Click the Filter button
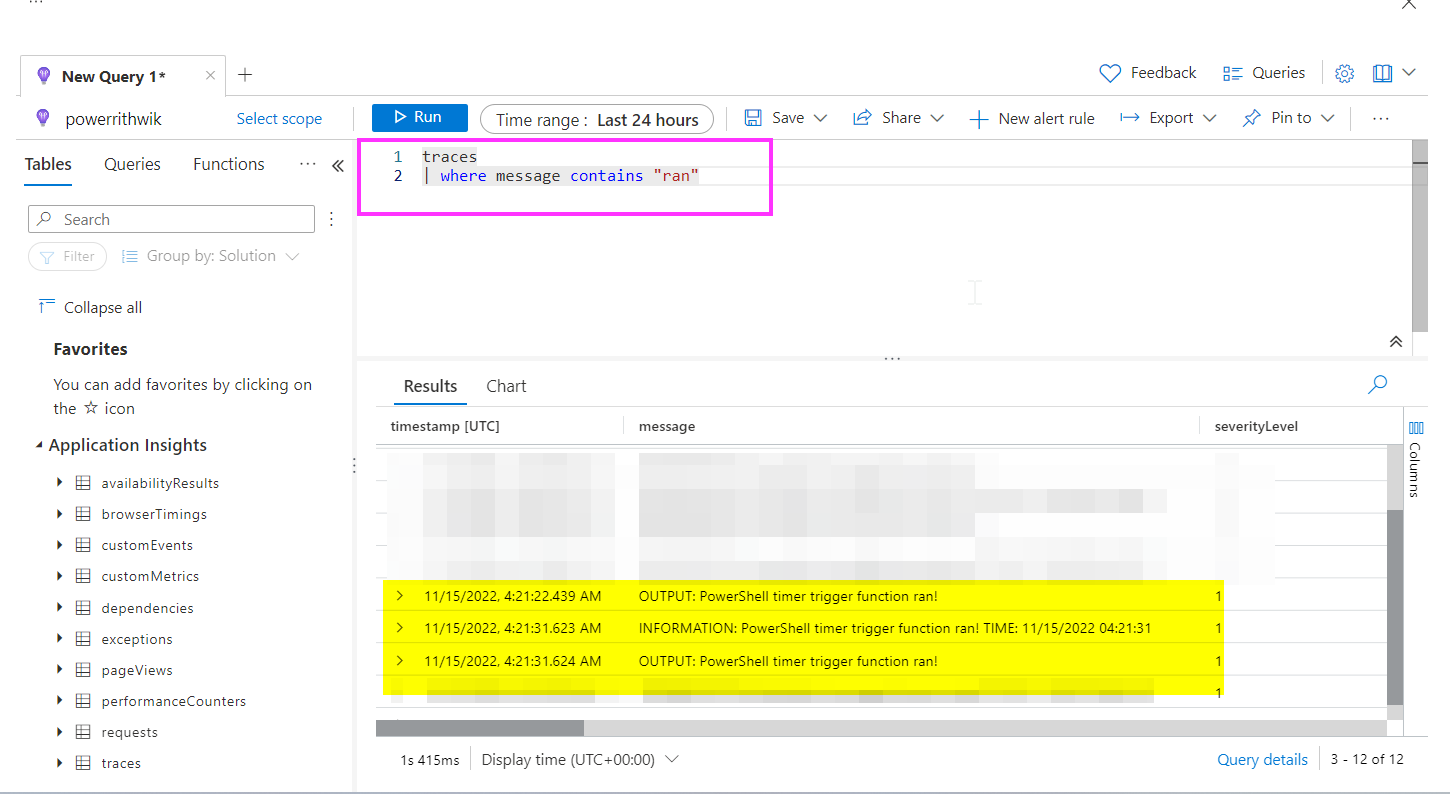Screen dimensions: 1450x794 (x=67, y=256)
